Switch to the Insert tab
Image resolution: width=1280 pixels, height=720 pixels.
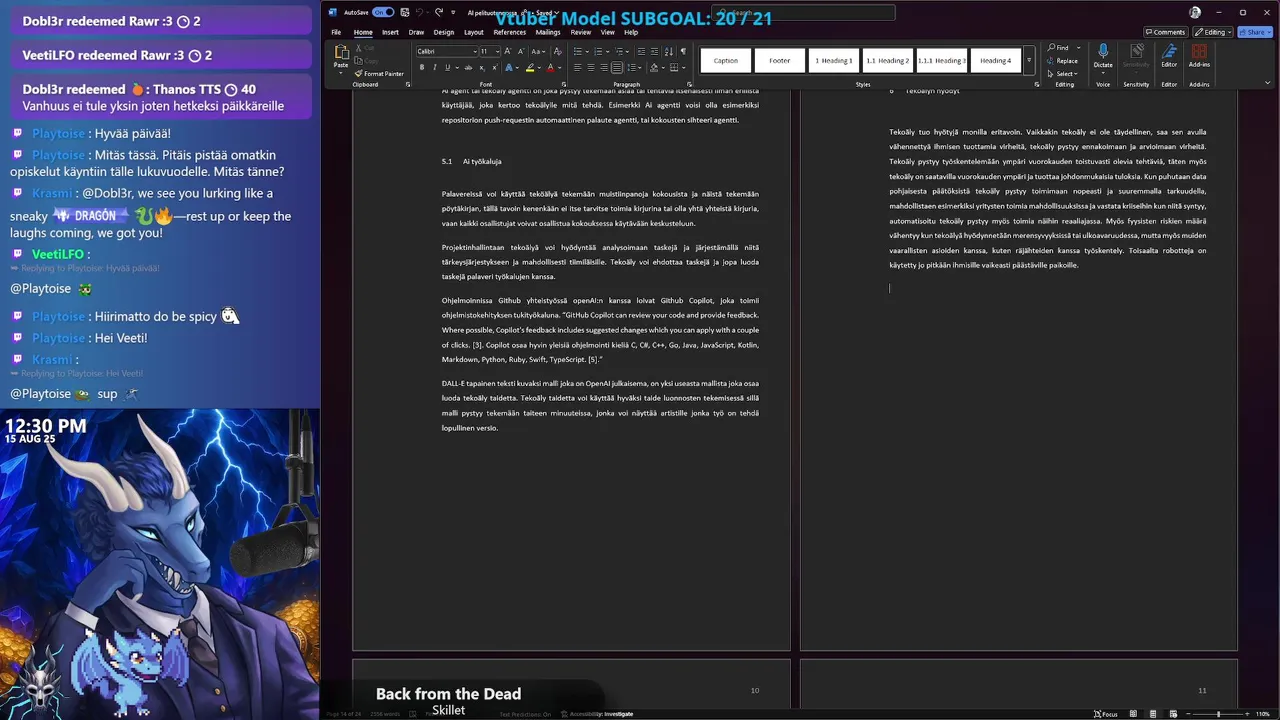click(390, 32)
